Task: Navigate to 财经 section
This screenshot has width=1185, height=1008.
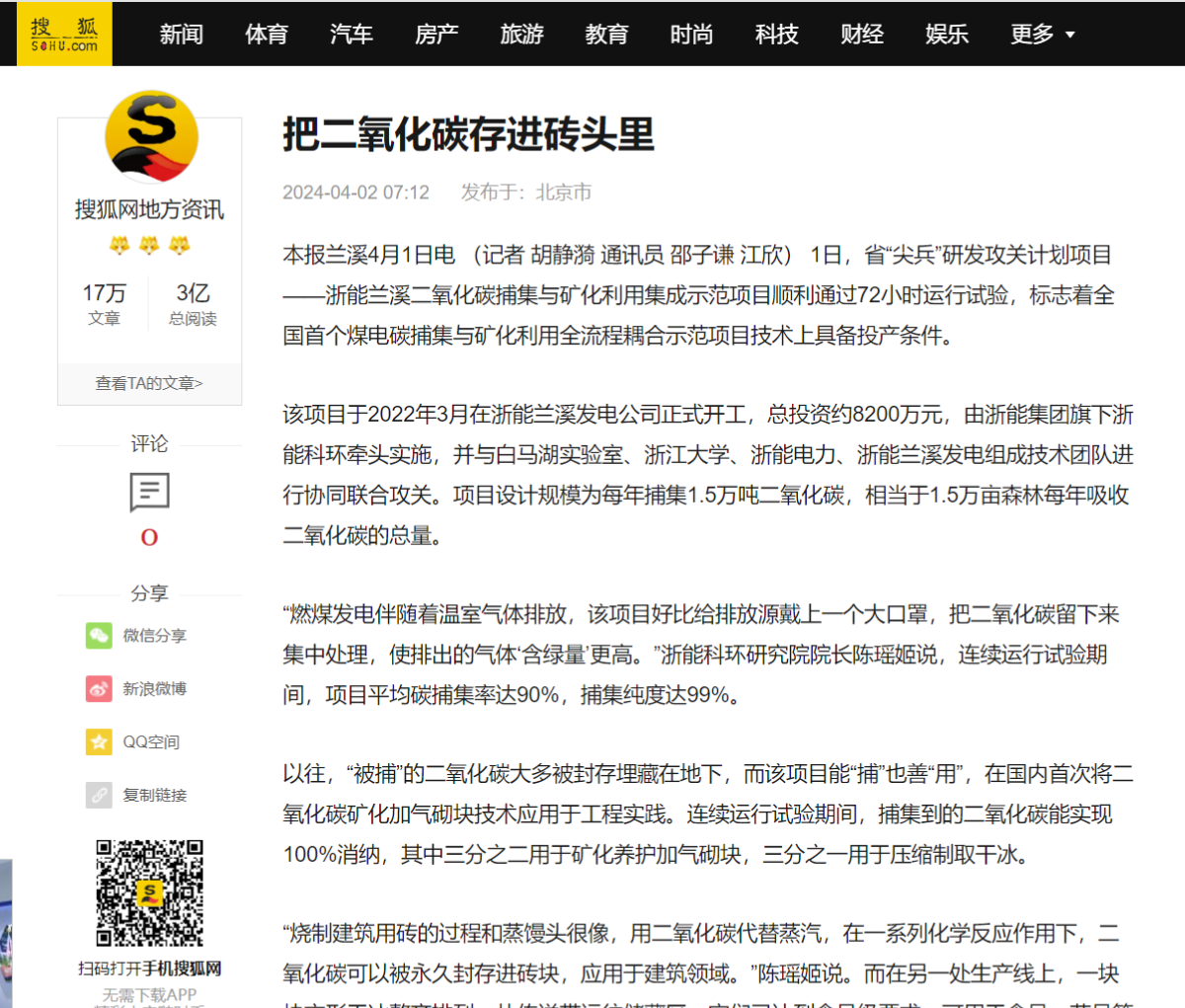Action: tap(861, 35)
